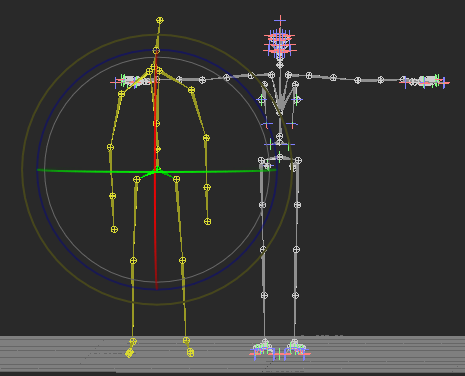Select the yellow skeleton's head-top joint
The height and width of the screenshot is (376, 465).
tap(160, 21)
